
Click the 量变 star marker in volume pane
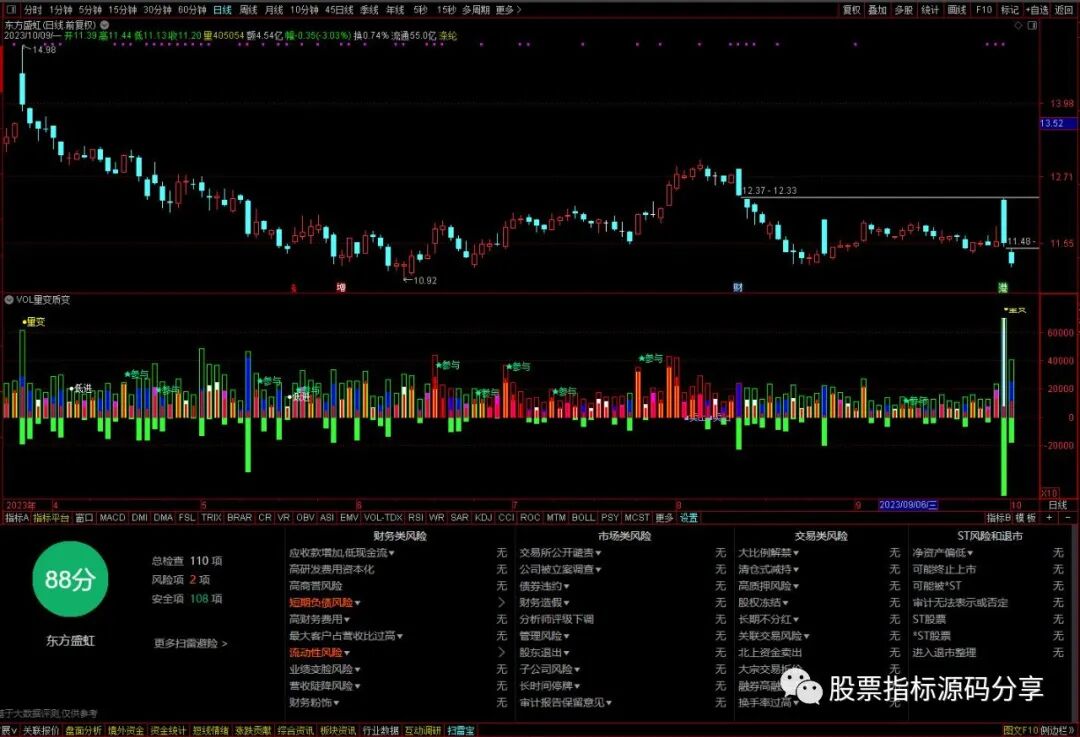[33, 322]
